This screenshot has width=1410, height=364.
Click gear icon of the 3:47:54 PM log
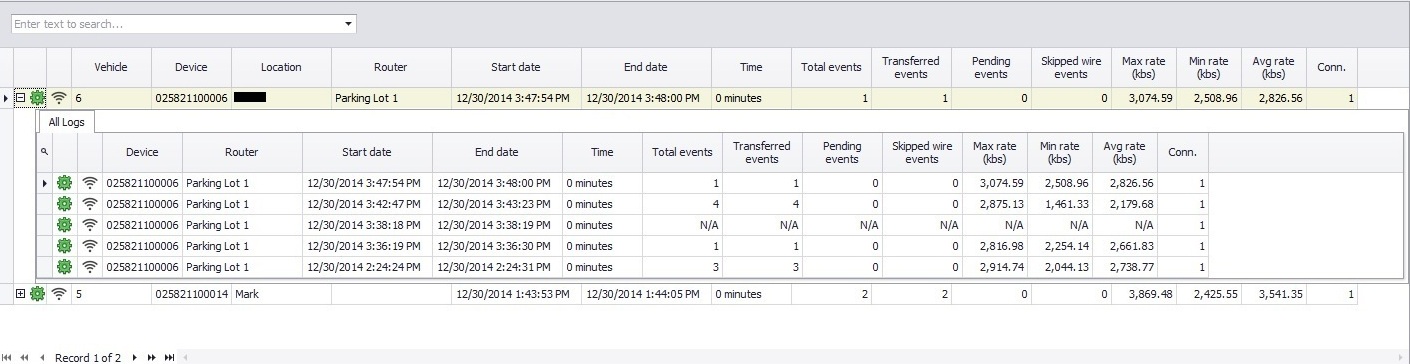tap(65, 183)
